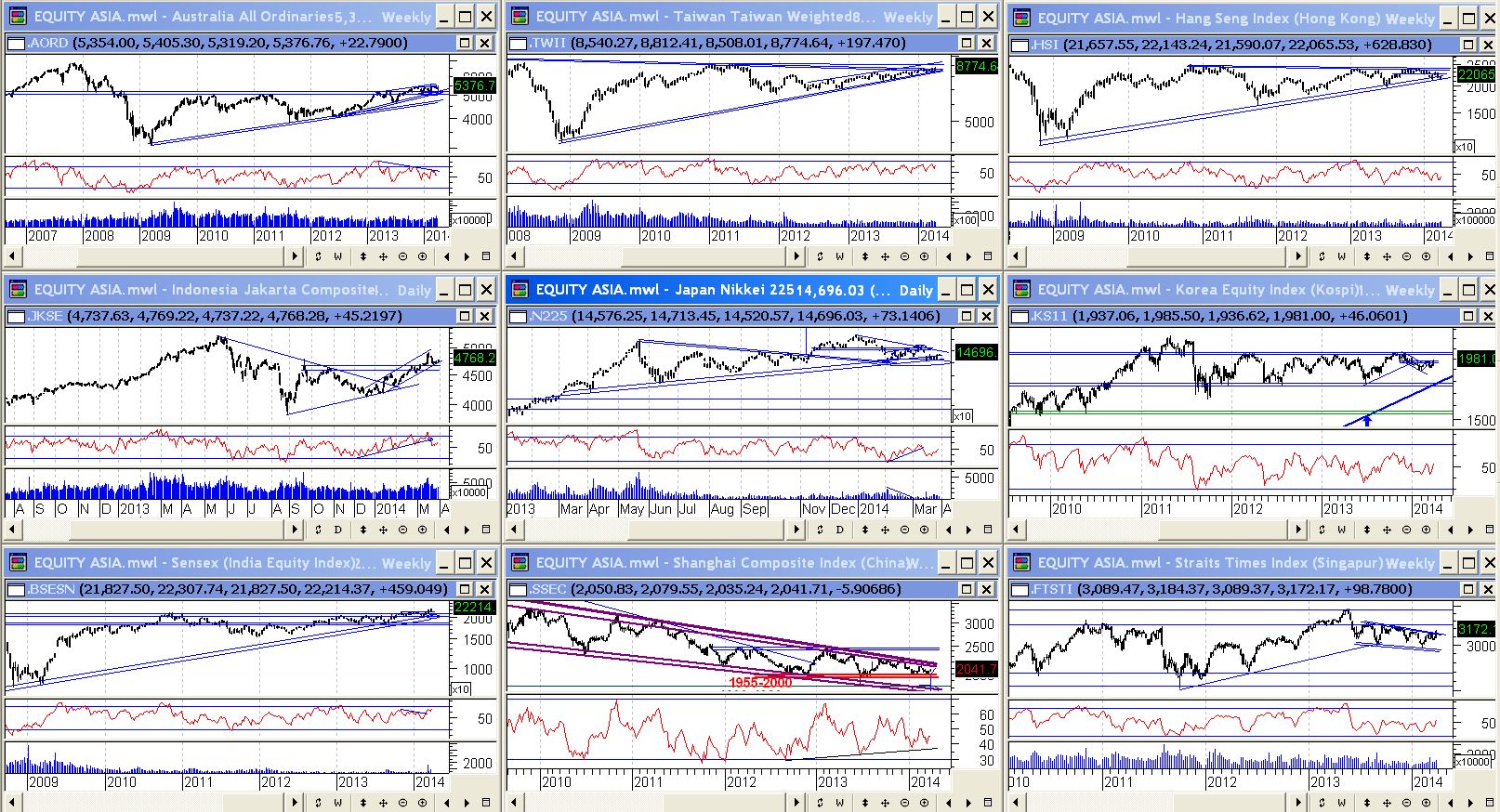Open the .KS11 panel control box
This screenshot has height=812, width=1500.
[x=1020, y=316]
